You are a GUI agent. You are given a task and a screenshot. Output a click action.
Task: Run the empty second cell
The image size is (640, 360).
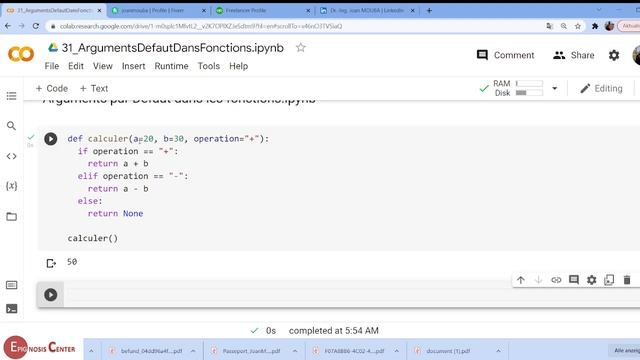(x=51, y=295)
